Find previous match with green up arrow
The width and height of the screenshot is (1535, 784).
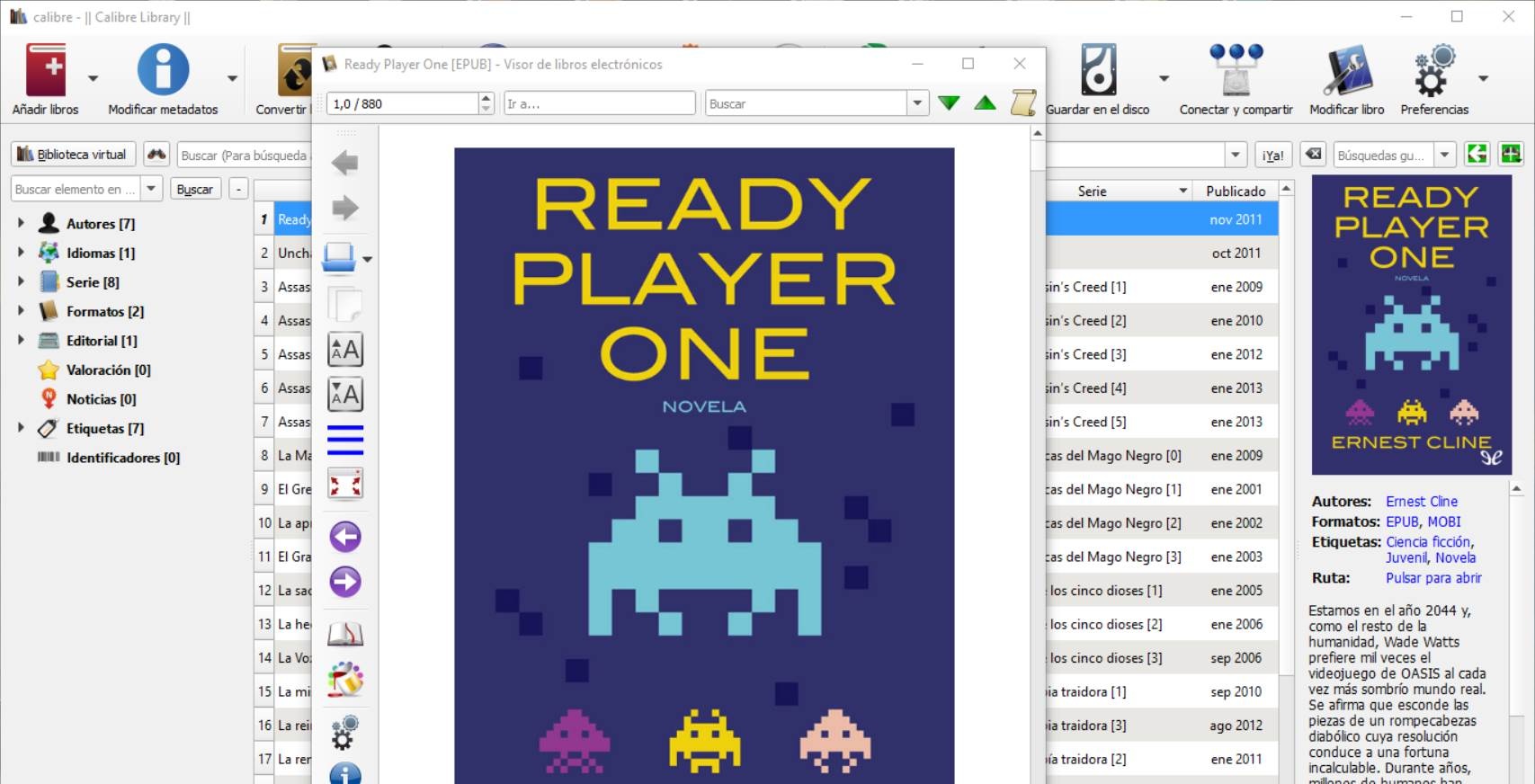986,103
